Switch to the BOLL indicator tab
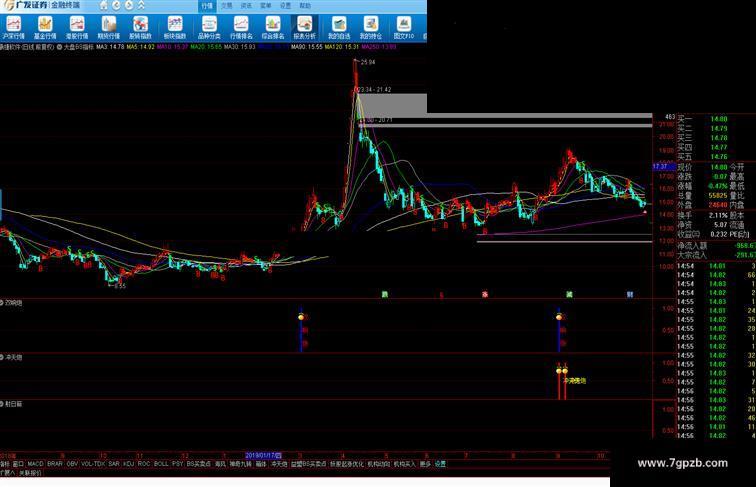 coord(161,463)
